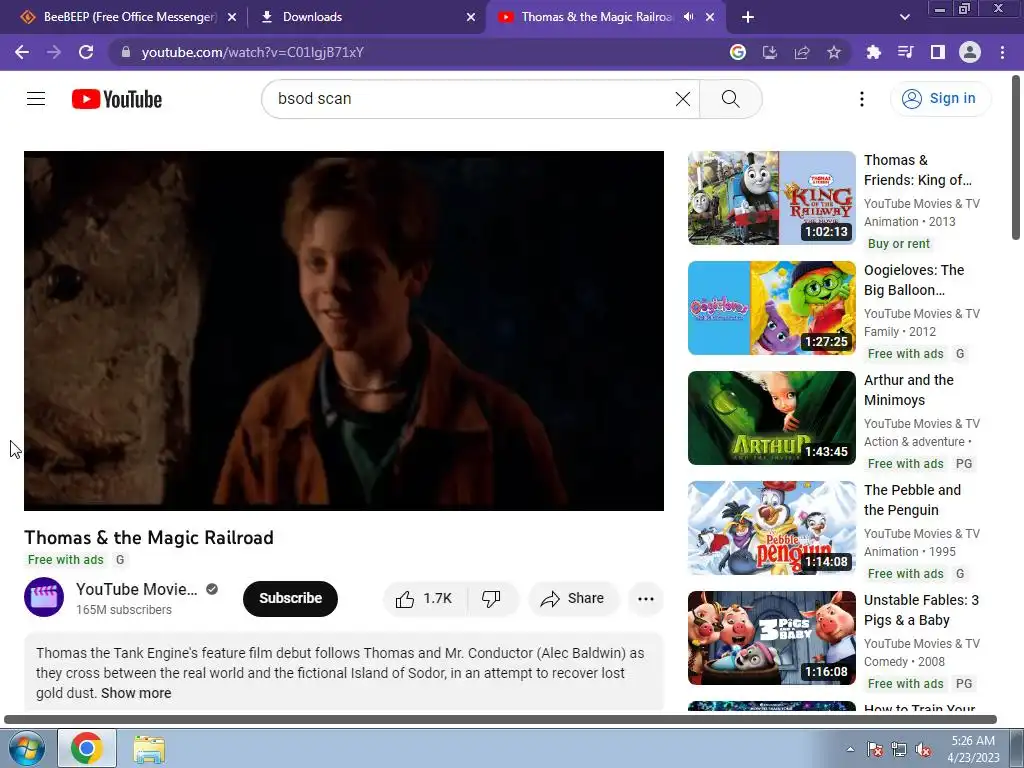Click the Share button
This screenshot has width=1024, height=768.
coord(573,598)
